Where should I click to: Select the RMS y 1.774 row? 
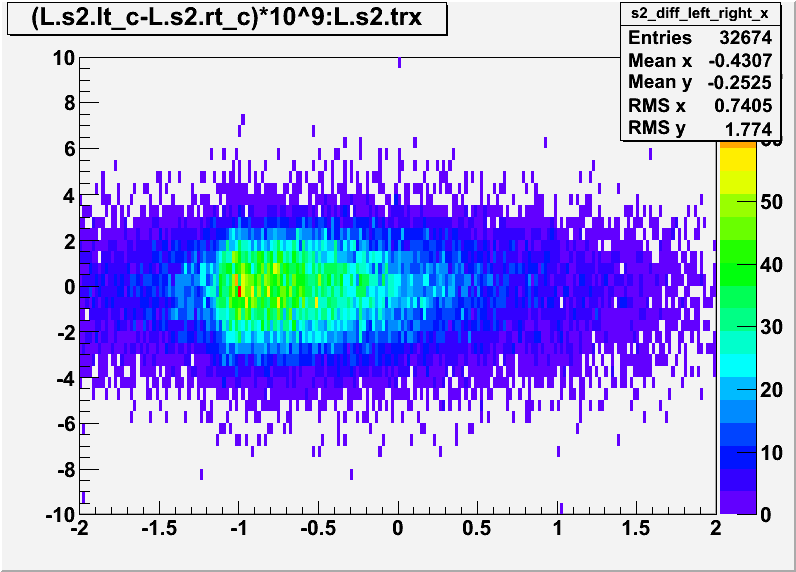(x=700, y=128)
